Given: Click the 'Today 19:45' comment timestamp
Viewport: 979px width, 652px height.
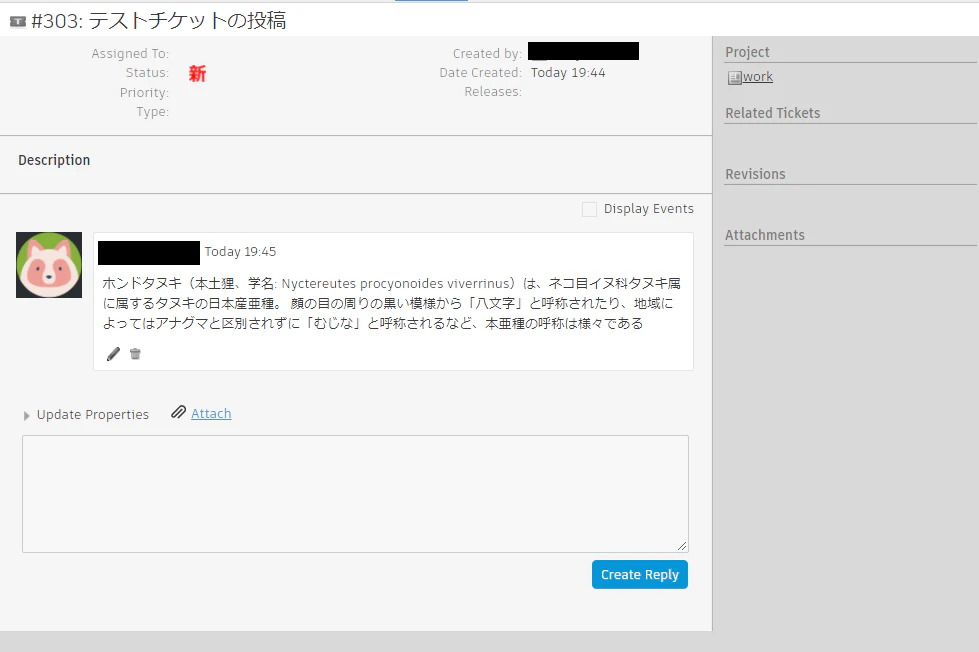Looking at the screenshot, I should coord(240,252).
